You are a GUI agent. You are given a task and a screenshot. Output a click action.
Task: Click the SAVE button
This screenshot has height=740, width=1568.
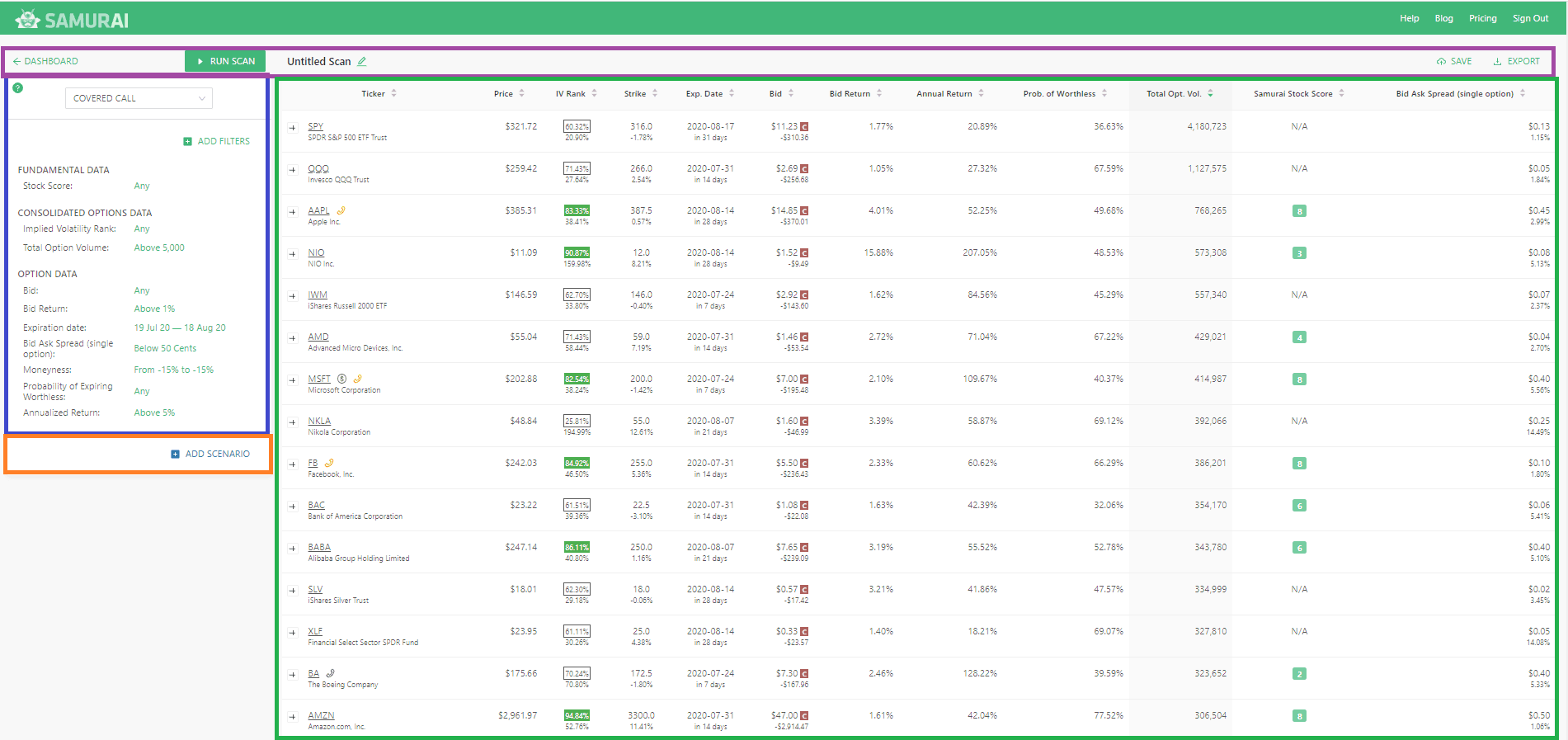1454,61
